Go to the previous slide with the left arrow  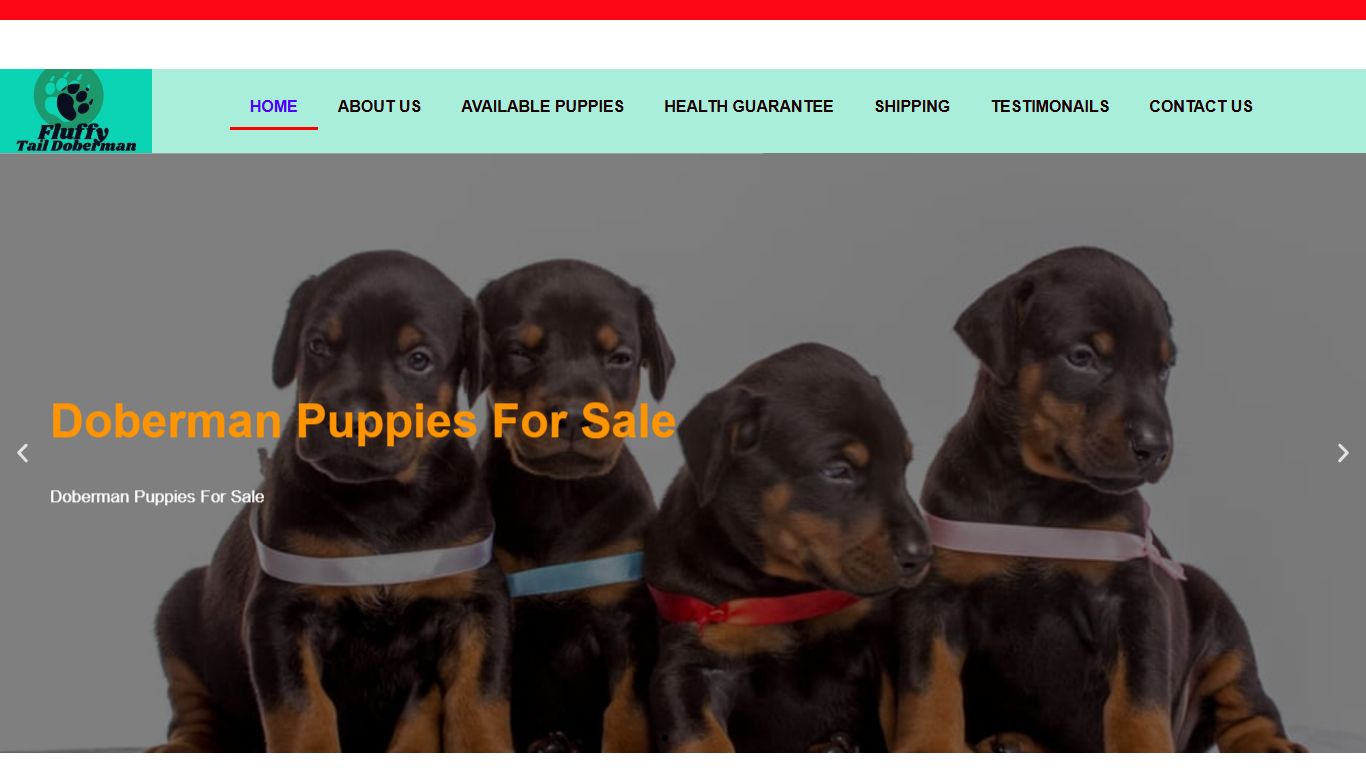coord(23,453)
